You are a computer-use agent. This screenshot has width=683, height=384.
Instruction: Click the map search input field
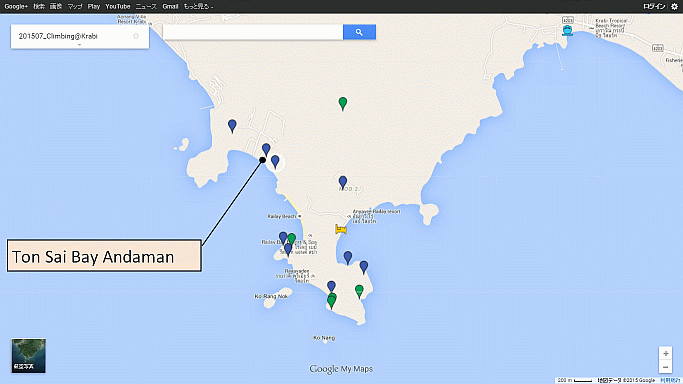click(253, 32)
